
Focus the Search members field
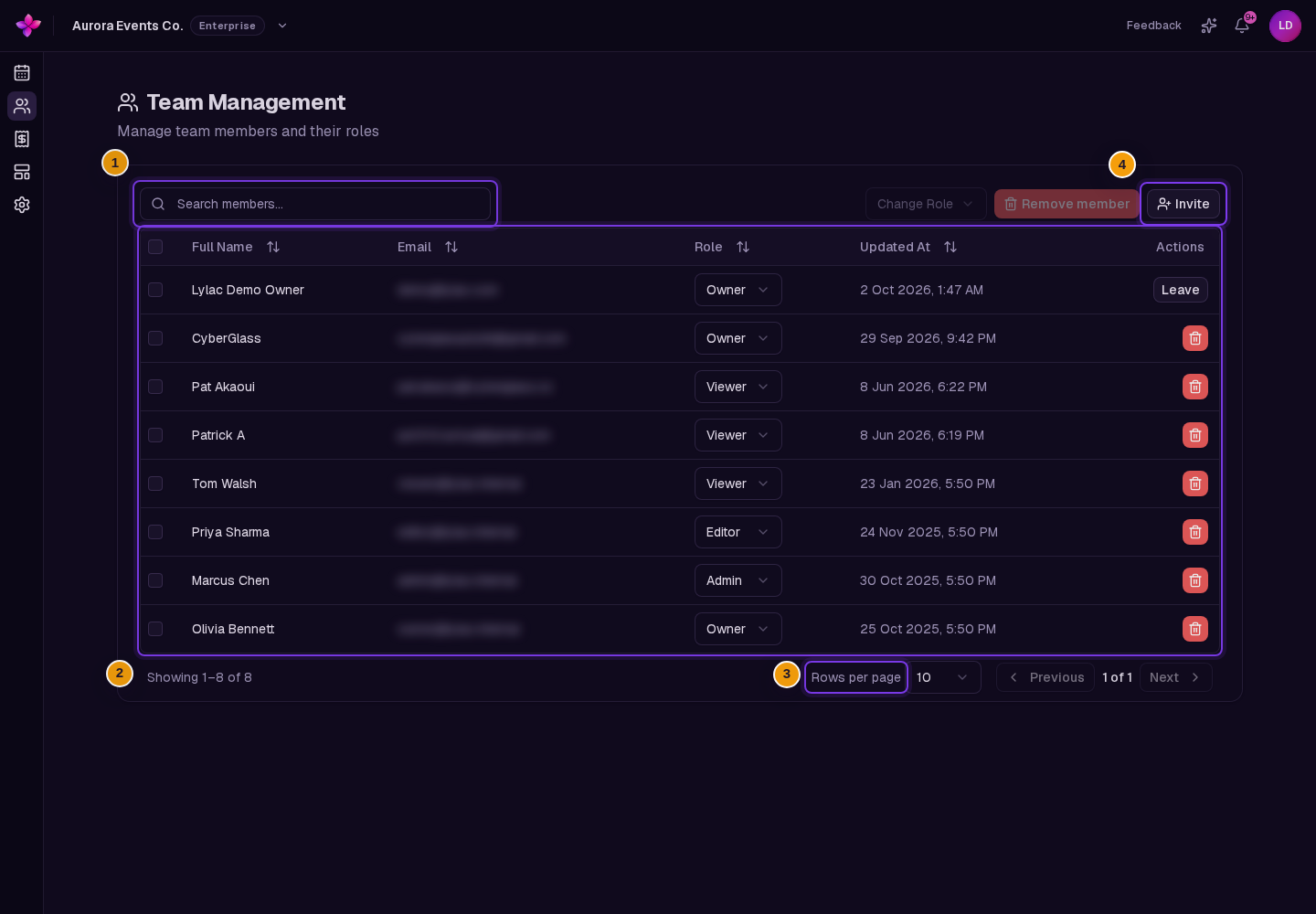pos(315,204)
